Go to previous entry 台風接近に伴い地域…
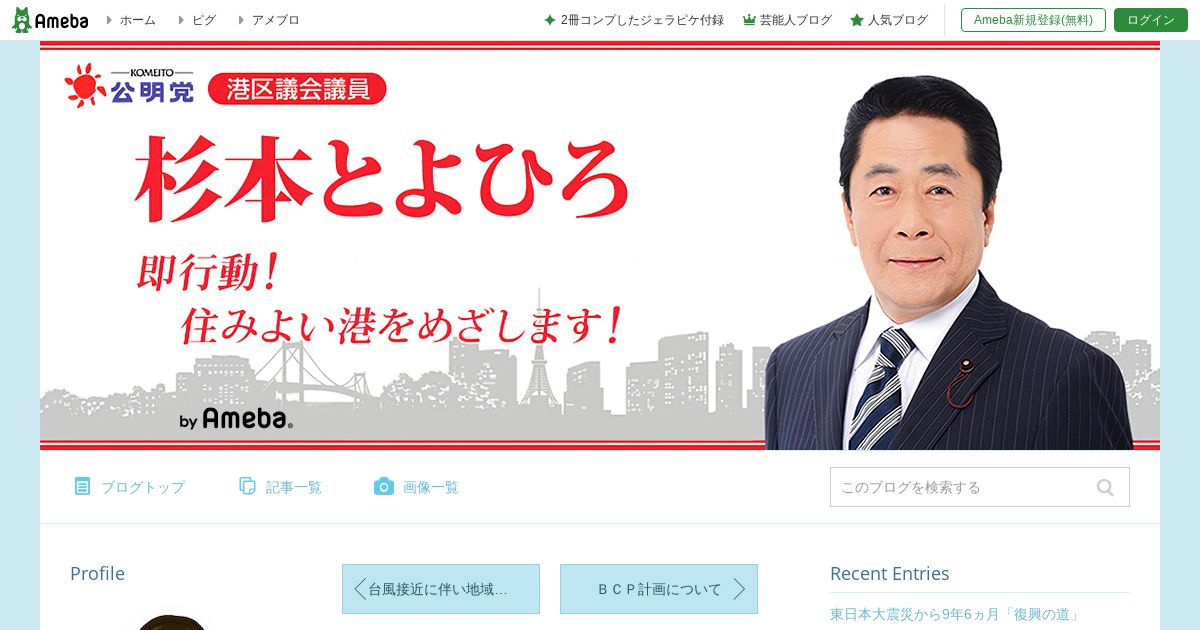 (441, 589)
